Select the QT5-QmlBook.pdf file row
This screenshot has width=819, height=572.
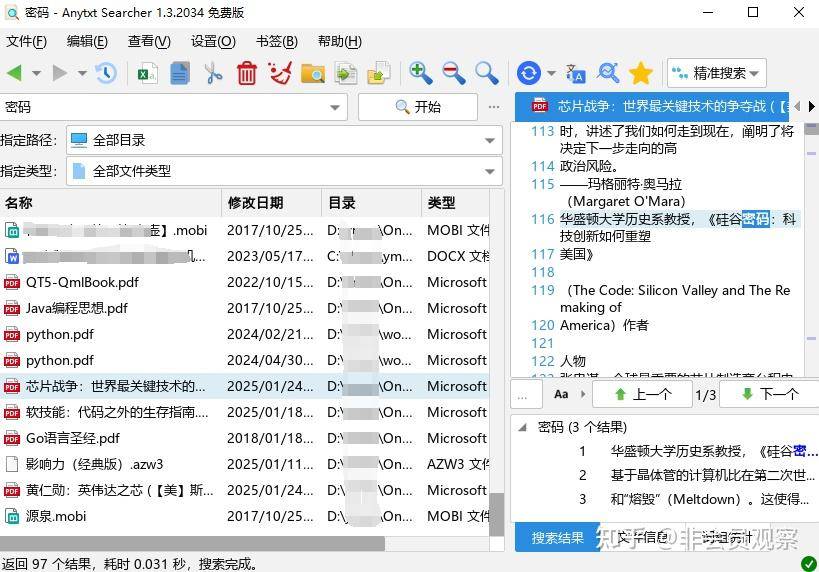tap(244, 282)
